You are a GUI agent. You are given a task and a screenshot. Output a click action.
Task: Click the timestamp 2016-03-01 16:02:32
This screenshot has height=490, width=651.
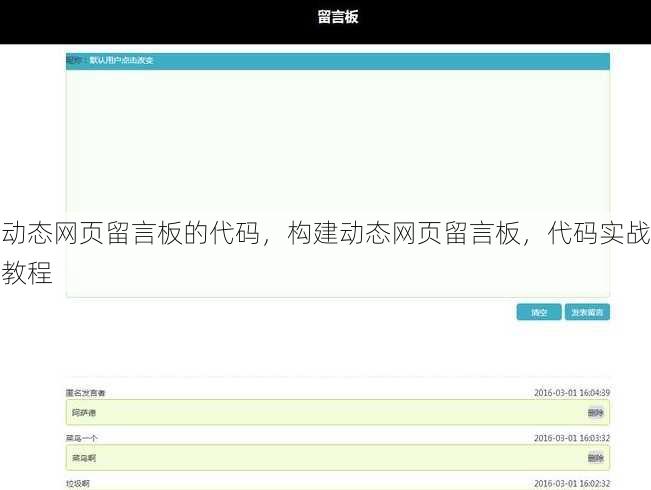(x=572, y=484)
